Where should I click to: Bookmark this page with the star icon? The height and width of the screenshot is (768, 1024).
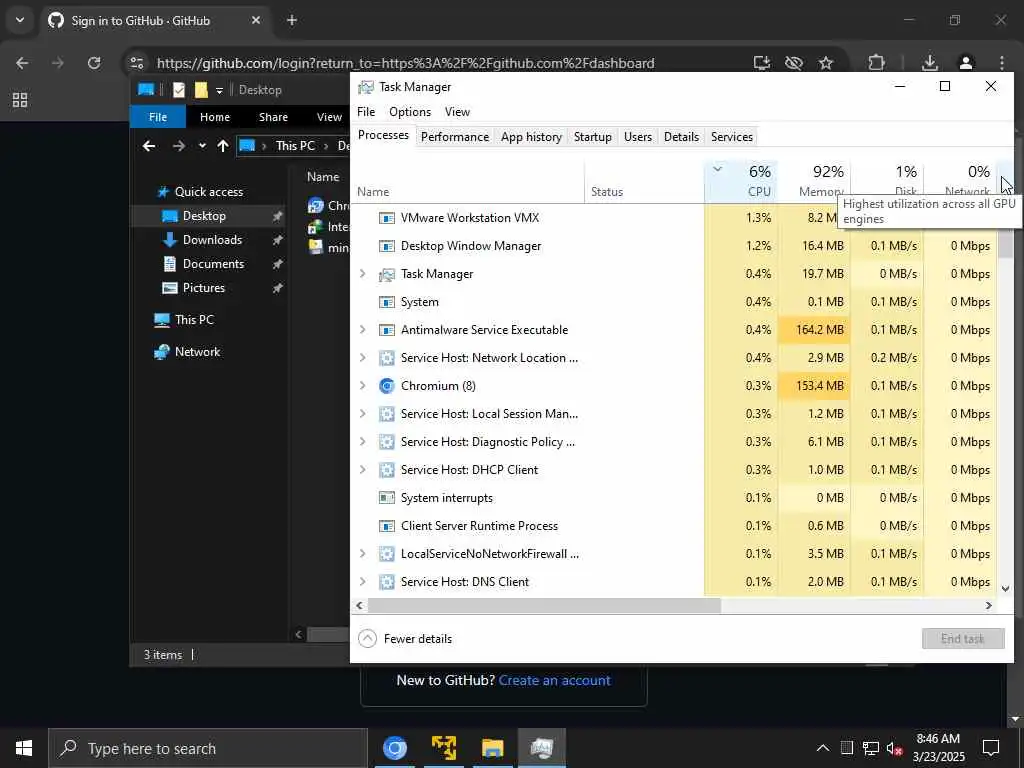(826, 63)
